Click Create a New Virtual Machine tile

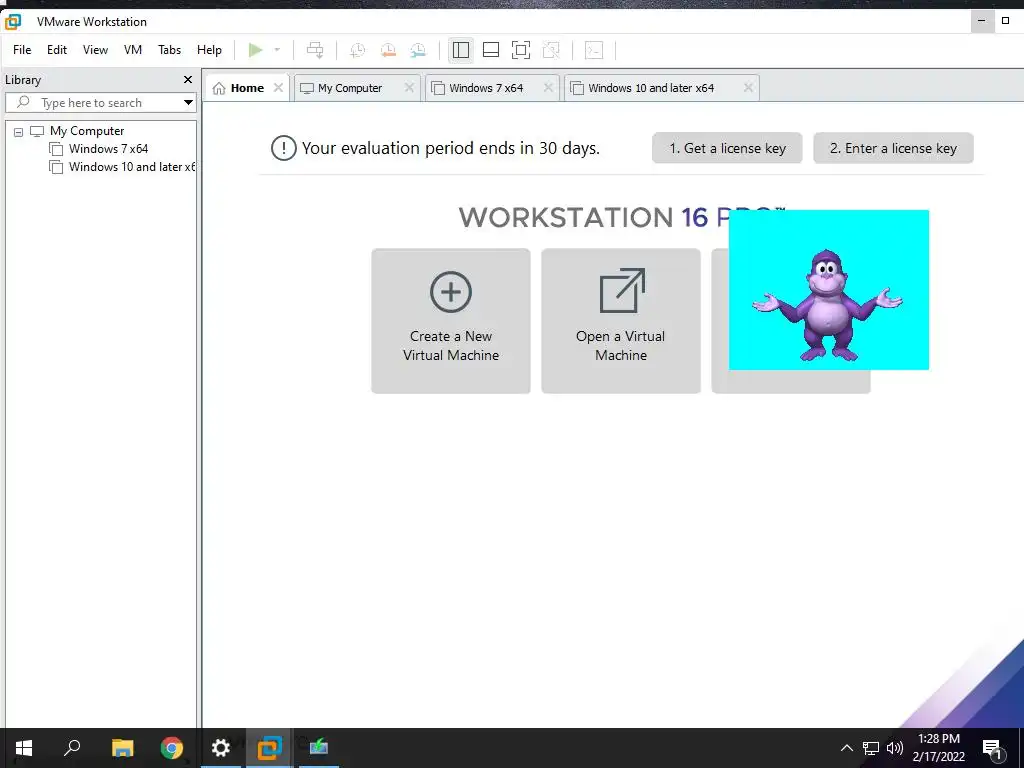tap(451, 321)
